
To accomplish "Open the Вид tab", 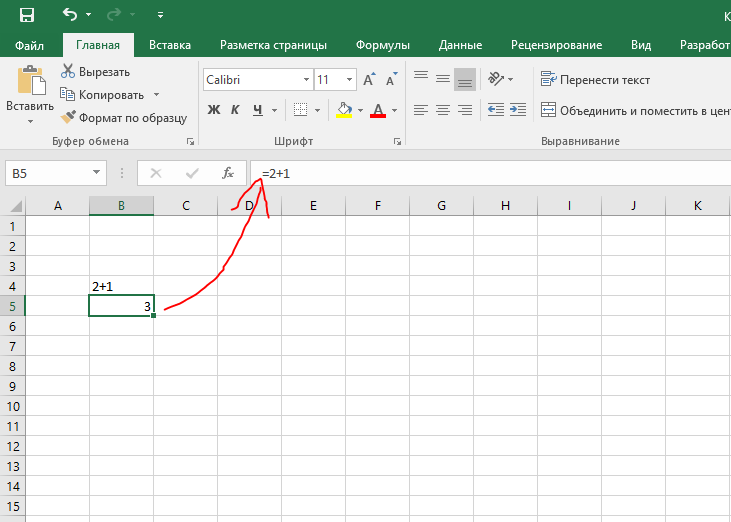I will pyautogui.click(x=641, y=45).
